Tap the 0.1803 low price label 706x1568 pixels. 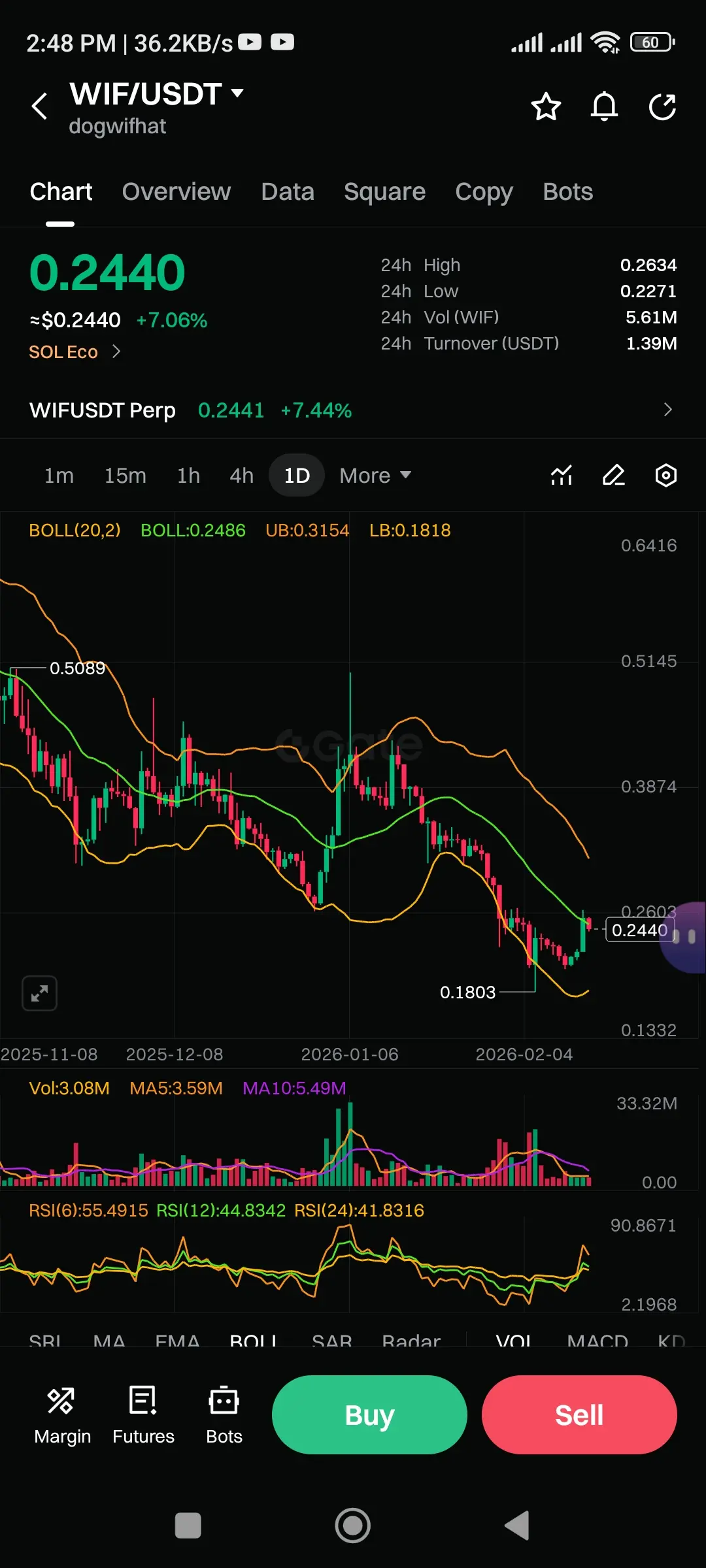coord(467,992)
